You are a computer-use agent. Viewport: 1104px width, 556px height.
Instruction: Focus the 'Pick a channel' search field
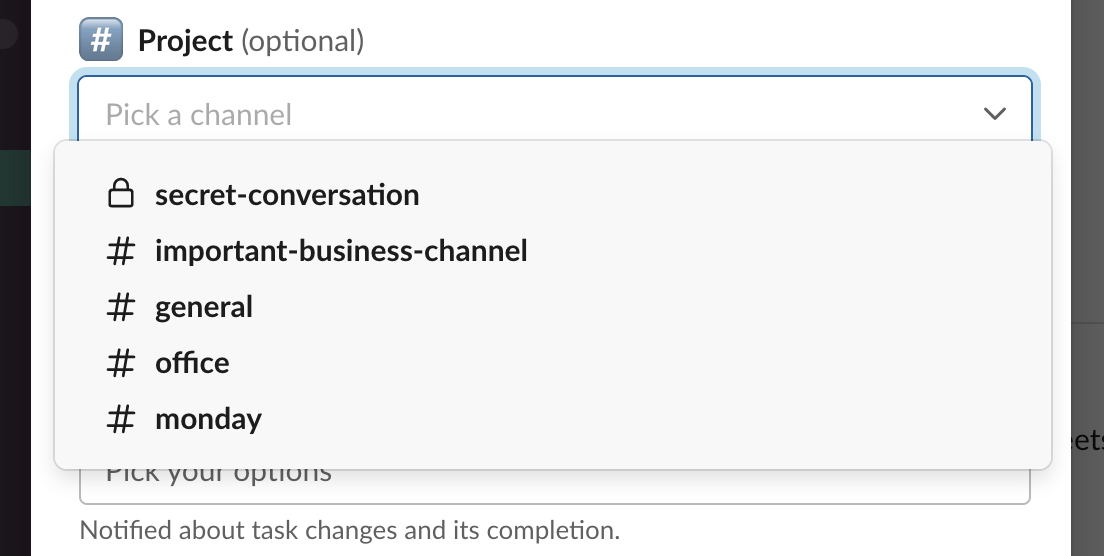pyautogui.click(x=500, y=114)
